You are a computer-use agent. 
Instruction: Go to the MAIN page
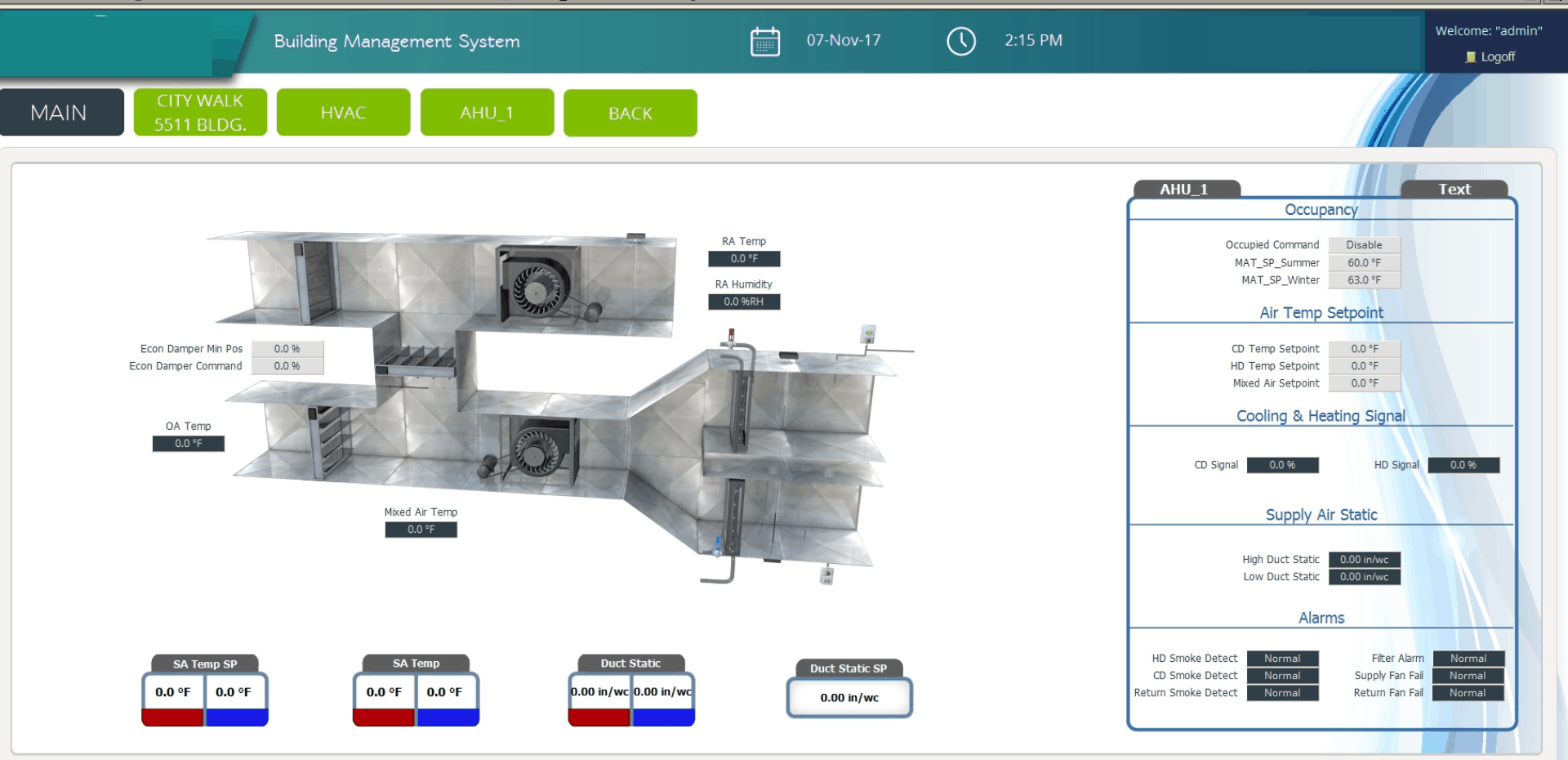[x=59, y=113]
